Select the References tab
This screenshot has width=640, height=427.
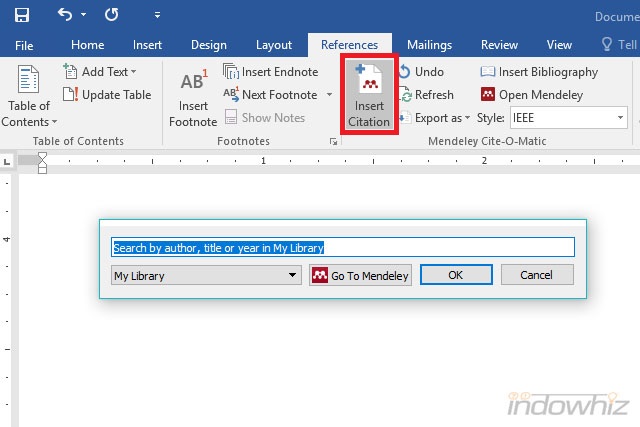(x=349, y=45)
